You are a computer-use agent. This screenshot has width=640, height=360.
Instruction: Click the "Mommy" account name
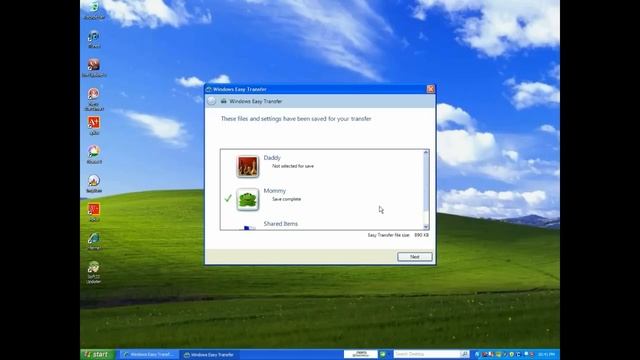275,191
